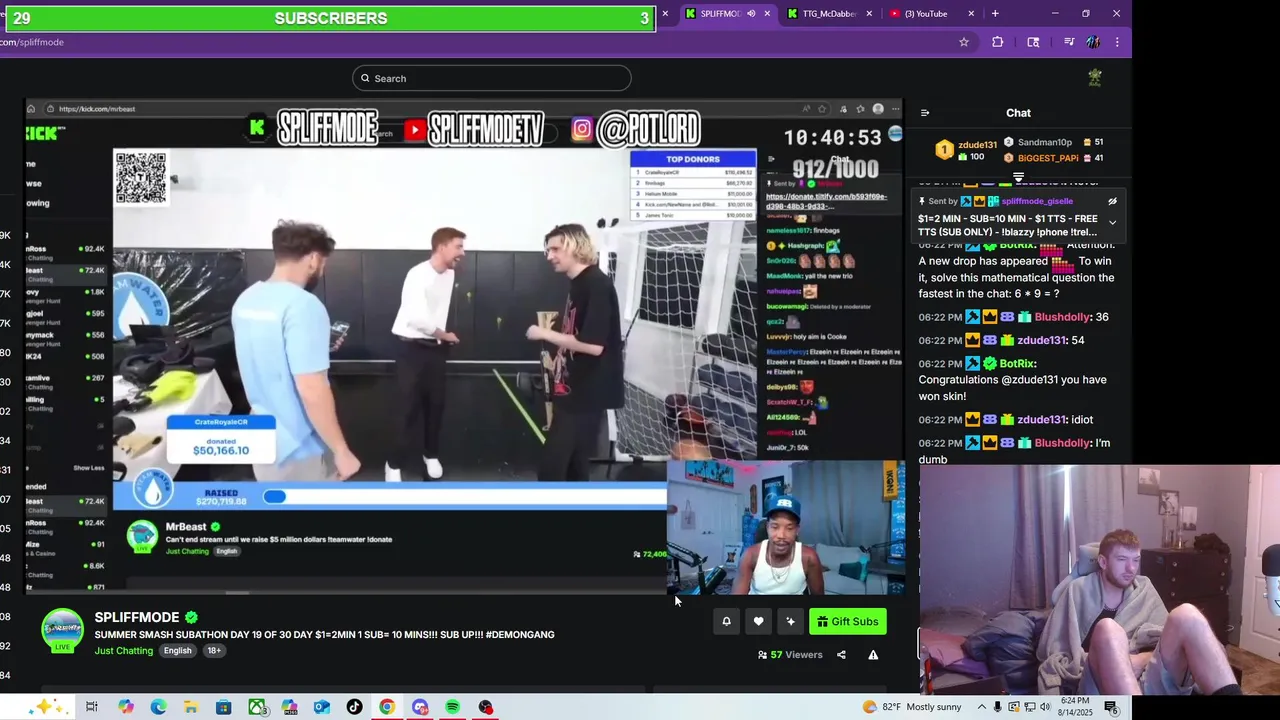This screenshot has height=720, width=1280.
Task: Open the Chrome extensions puzzle icon
Action: click(x=997, y=42)
